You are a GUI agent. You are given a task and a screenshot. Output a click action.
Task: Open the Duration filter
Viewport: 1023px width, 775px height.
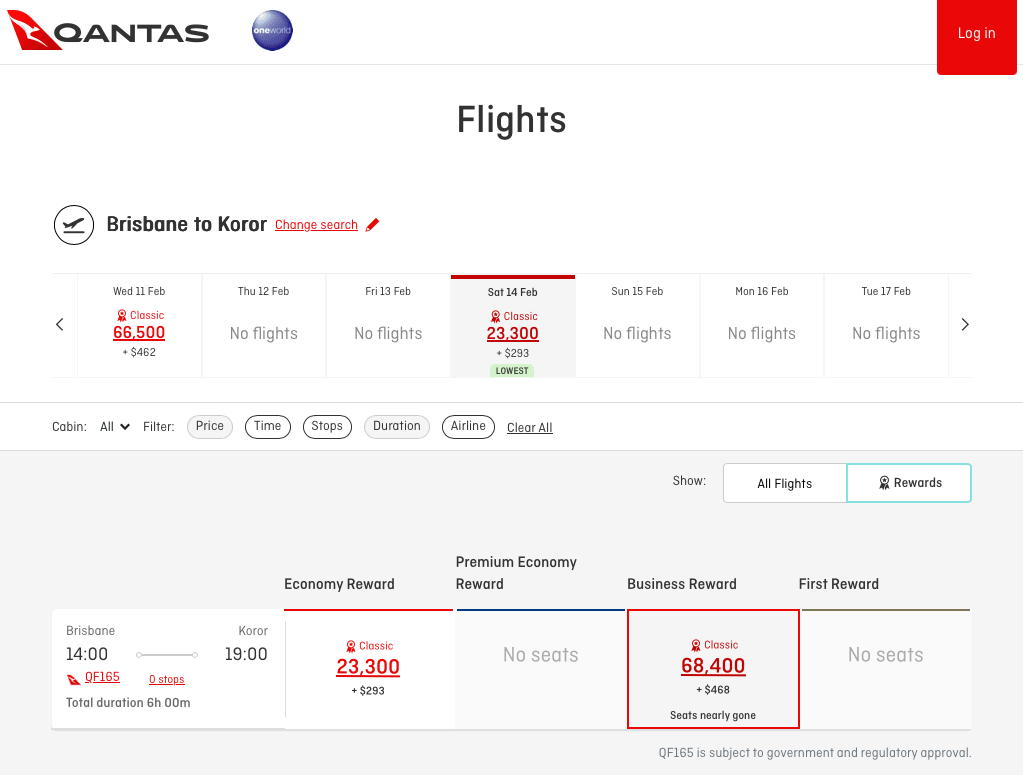[397, 427]
